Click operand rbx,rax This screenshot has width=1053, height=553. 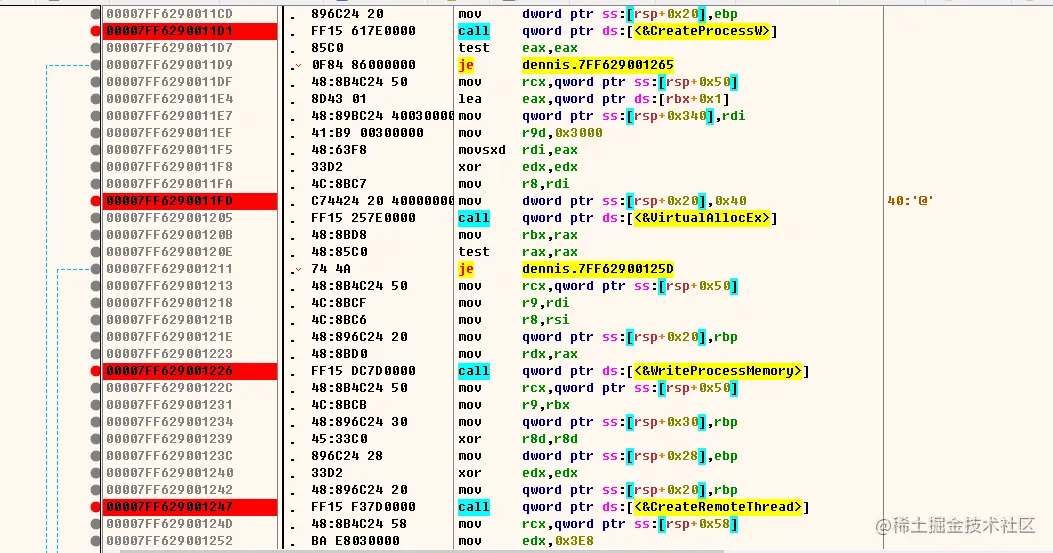550,235
